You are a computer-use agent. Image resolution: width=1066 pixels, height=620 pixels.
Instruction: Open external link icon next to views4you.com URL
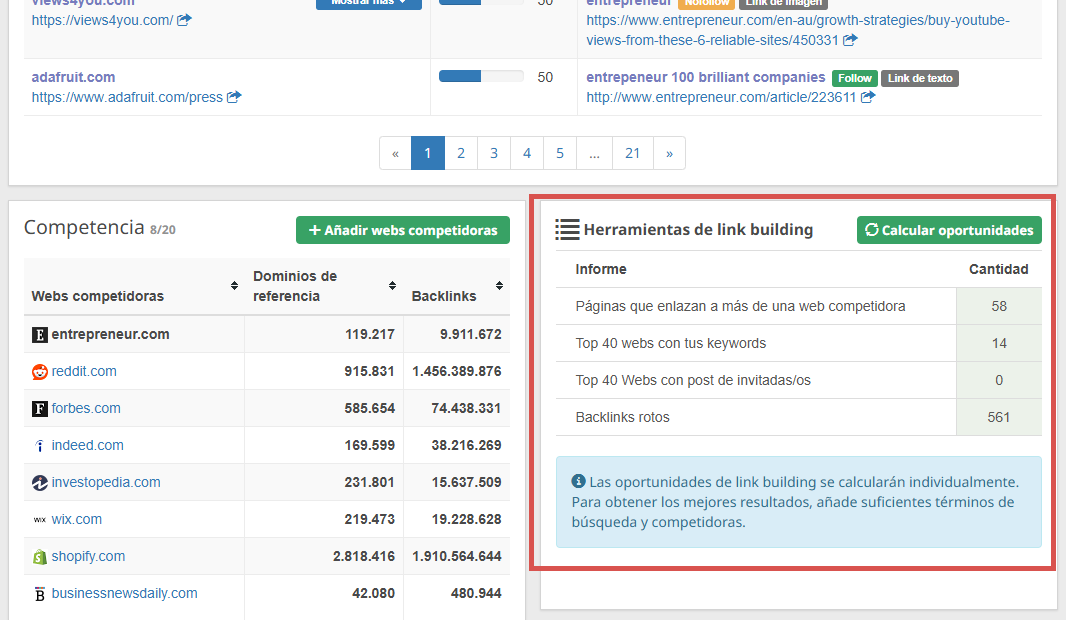pos(184,20)
